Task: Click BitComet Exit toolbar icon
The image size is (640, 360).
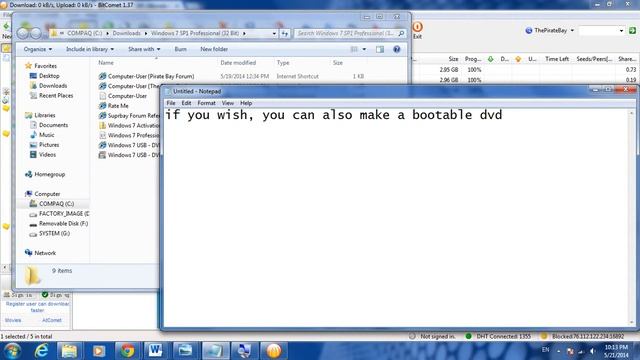Action: coord(417,30)
